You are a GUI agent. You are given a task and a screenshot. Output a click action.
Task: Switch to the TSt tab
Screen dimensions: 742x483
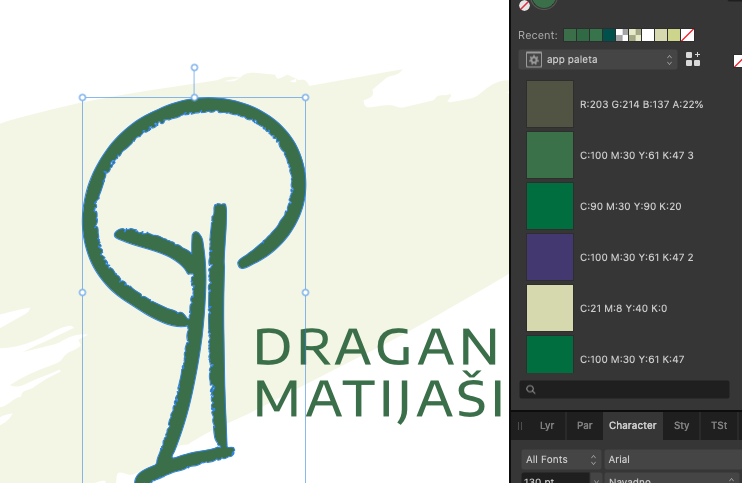coord(719,425)
